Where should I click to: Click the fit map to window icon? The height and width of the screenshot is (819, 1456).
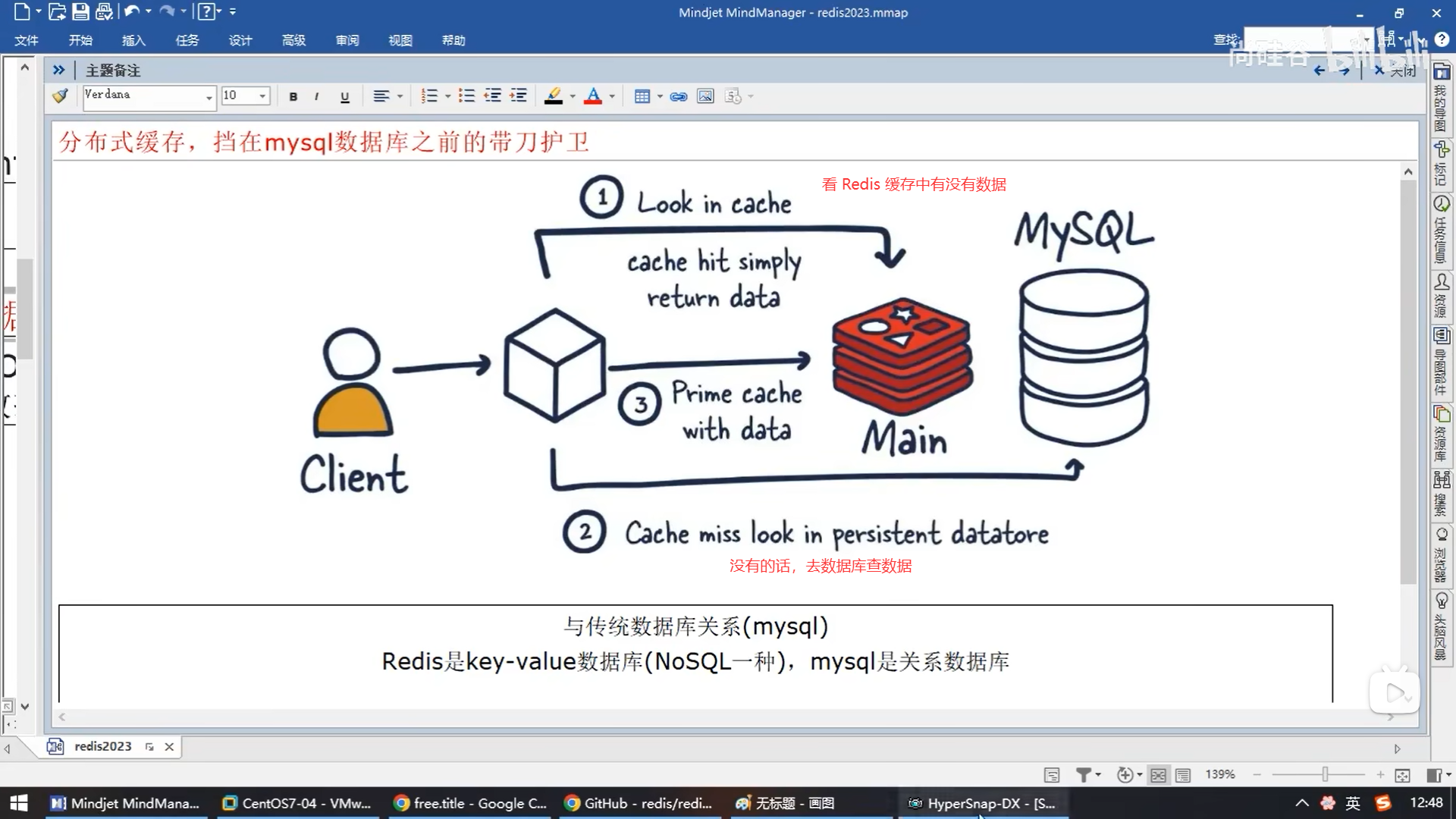(1402, 774)
